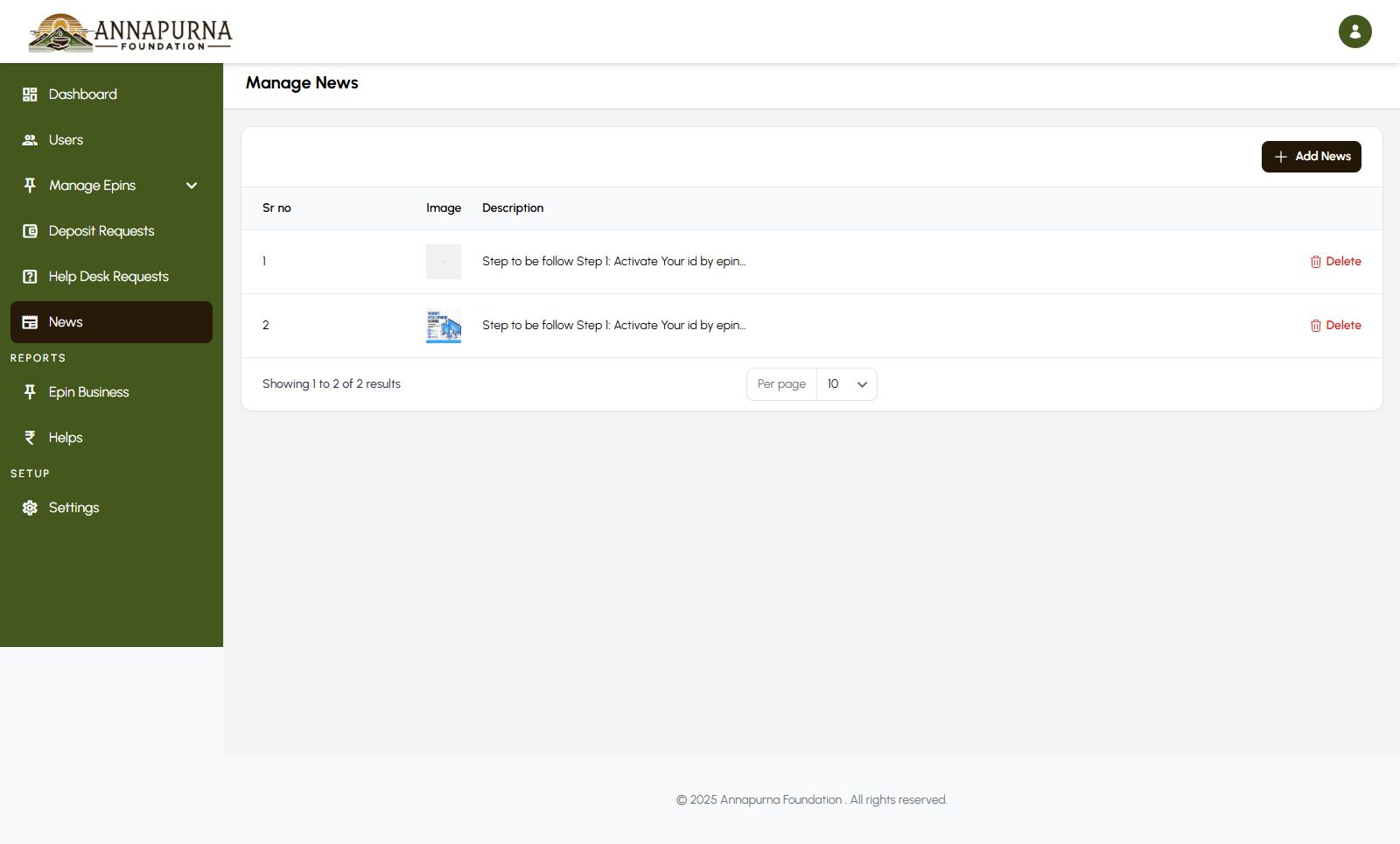Open the user profile avatar menu

click(1354, 32)
